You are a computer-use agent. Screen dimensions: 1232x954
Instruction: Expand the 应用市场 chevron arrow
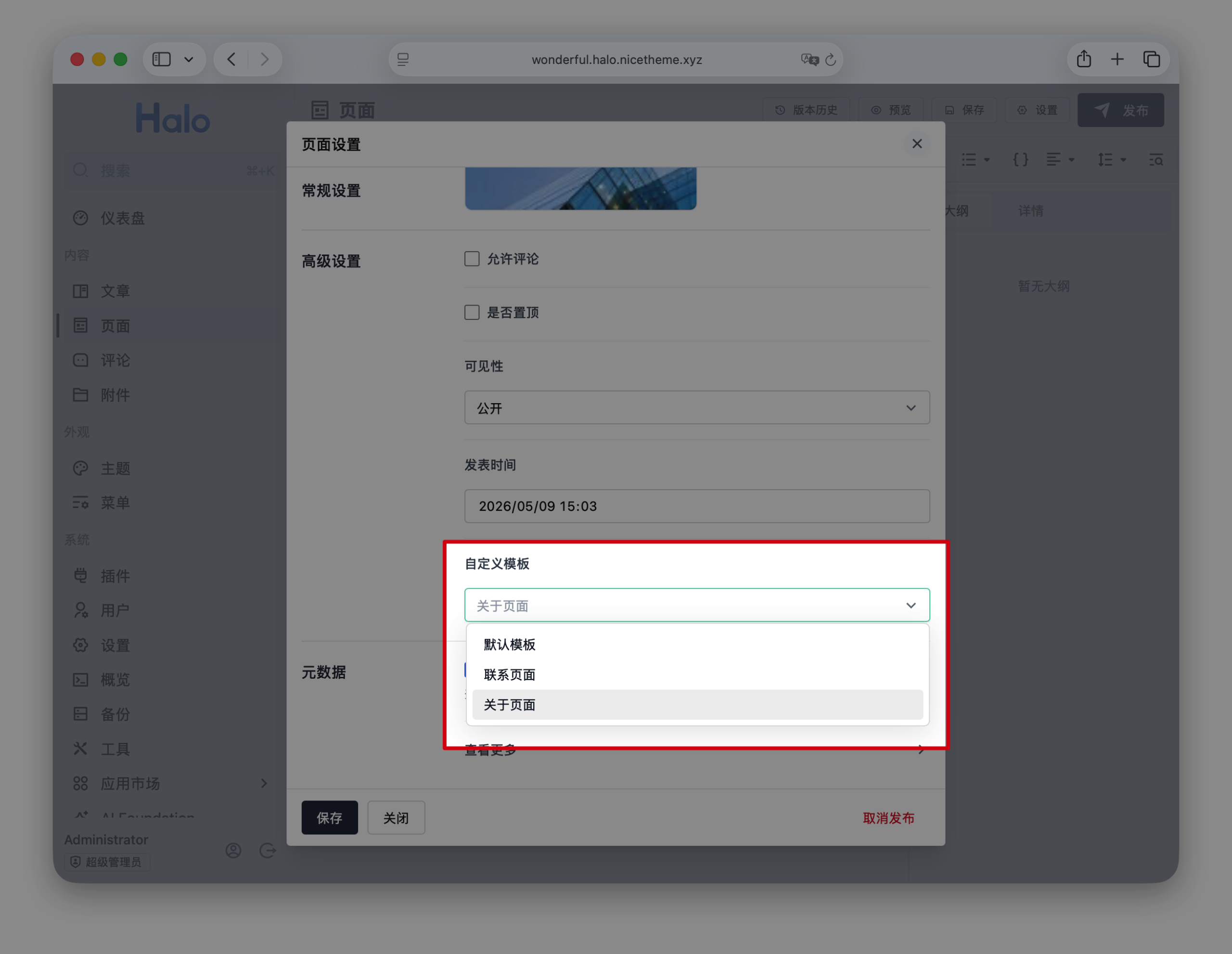(264, 783)
